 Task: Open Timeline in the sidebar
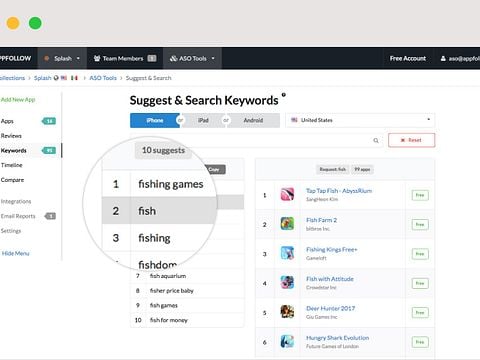point(11,165)
